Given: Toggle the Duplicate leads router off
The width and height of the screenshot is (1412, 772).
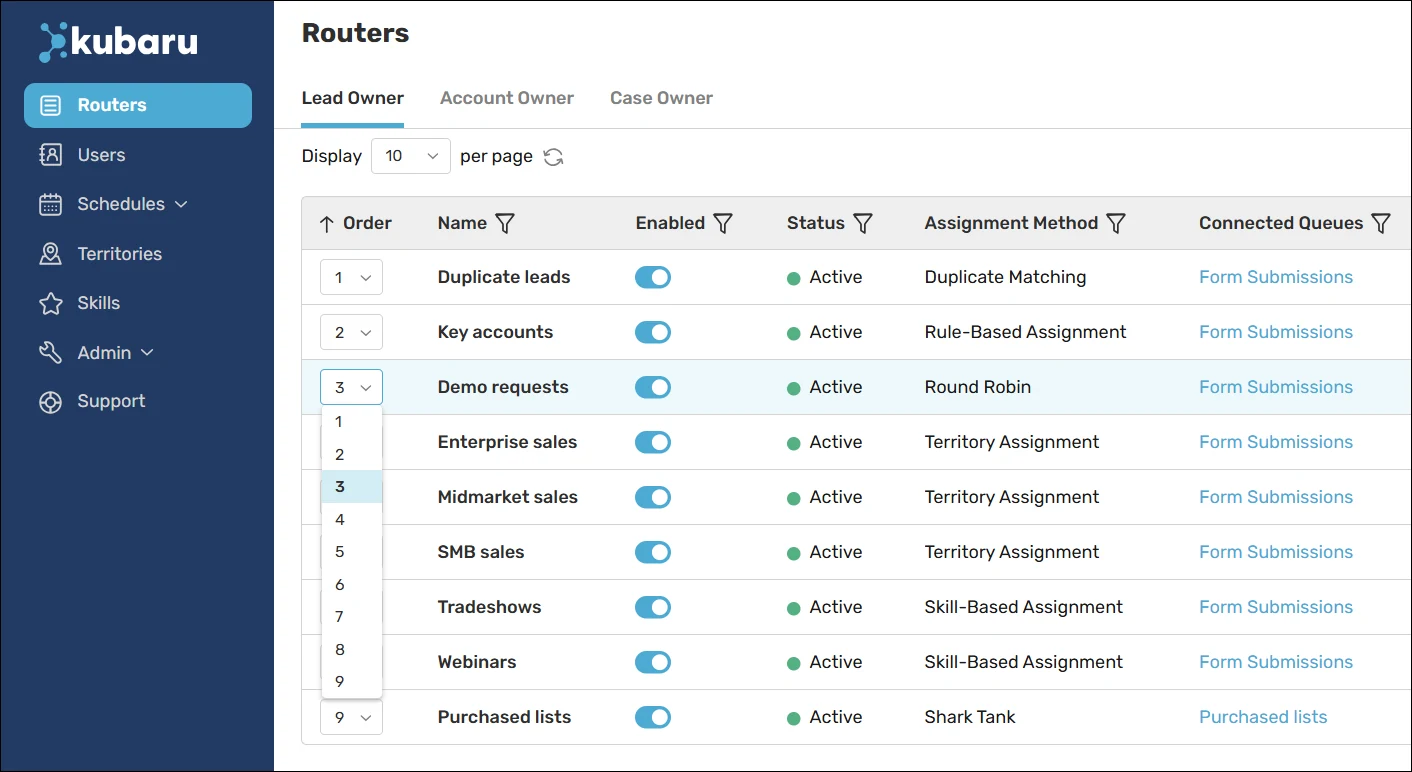Looking at the screenshot, I should (653, 278).
